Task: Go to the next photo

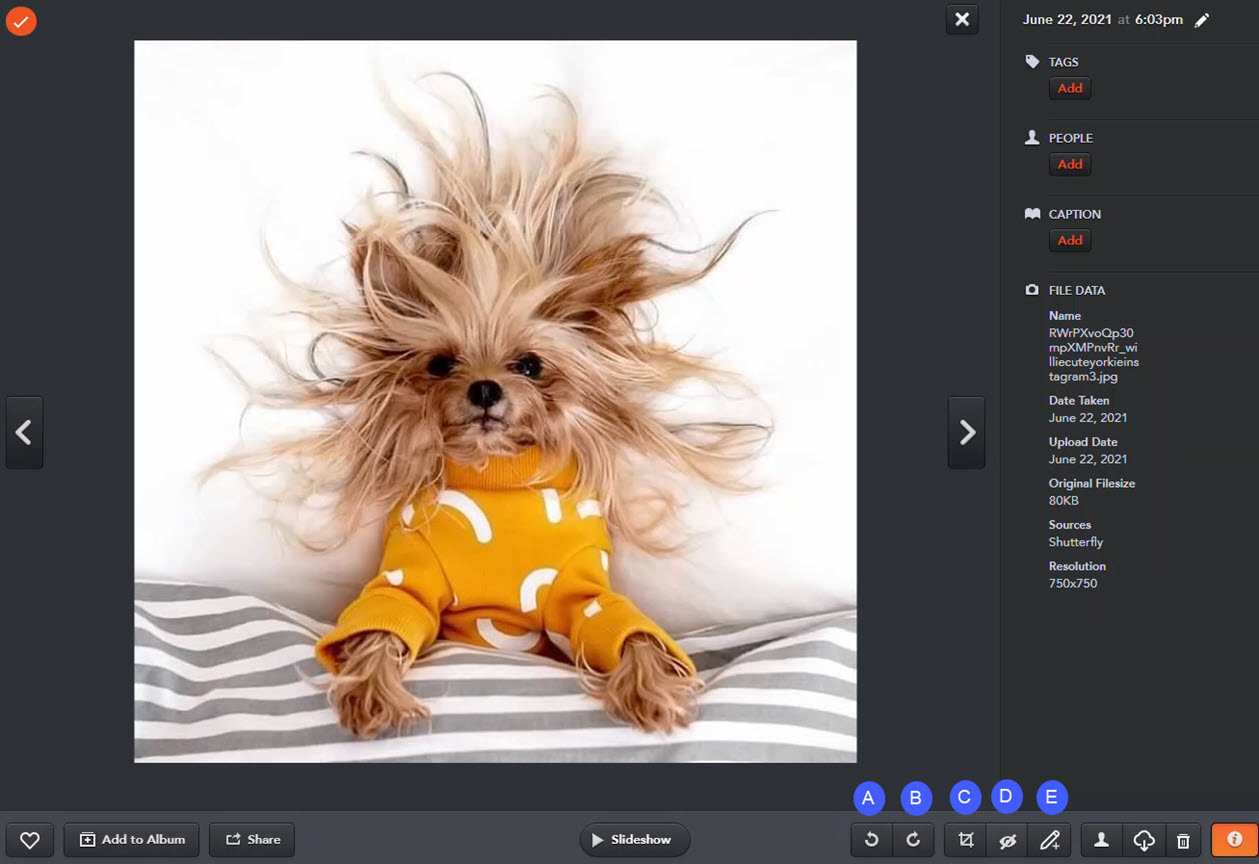Action: [965, 432]
